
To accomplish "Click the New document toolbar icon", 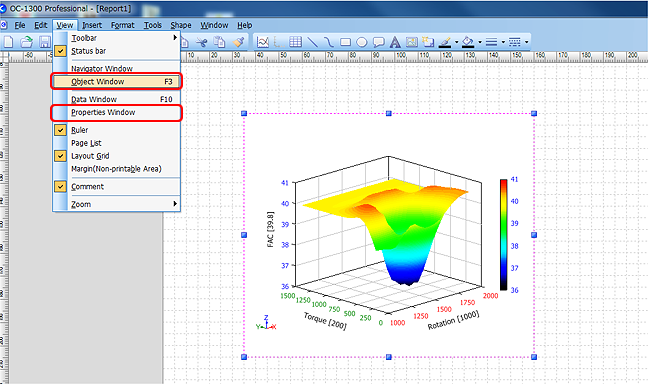I will coord(9,42).
